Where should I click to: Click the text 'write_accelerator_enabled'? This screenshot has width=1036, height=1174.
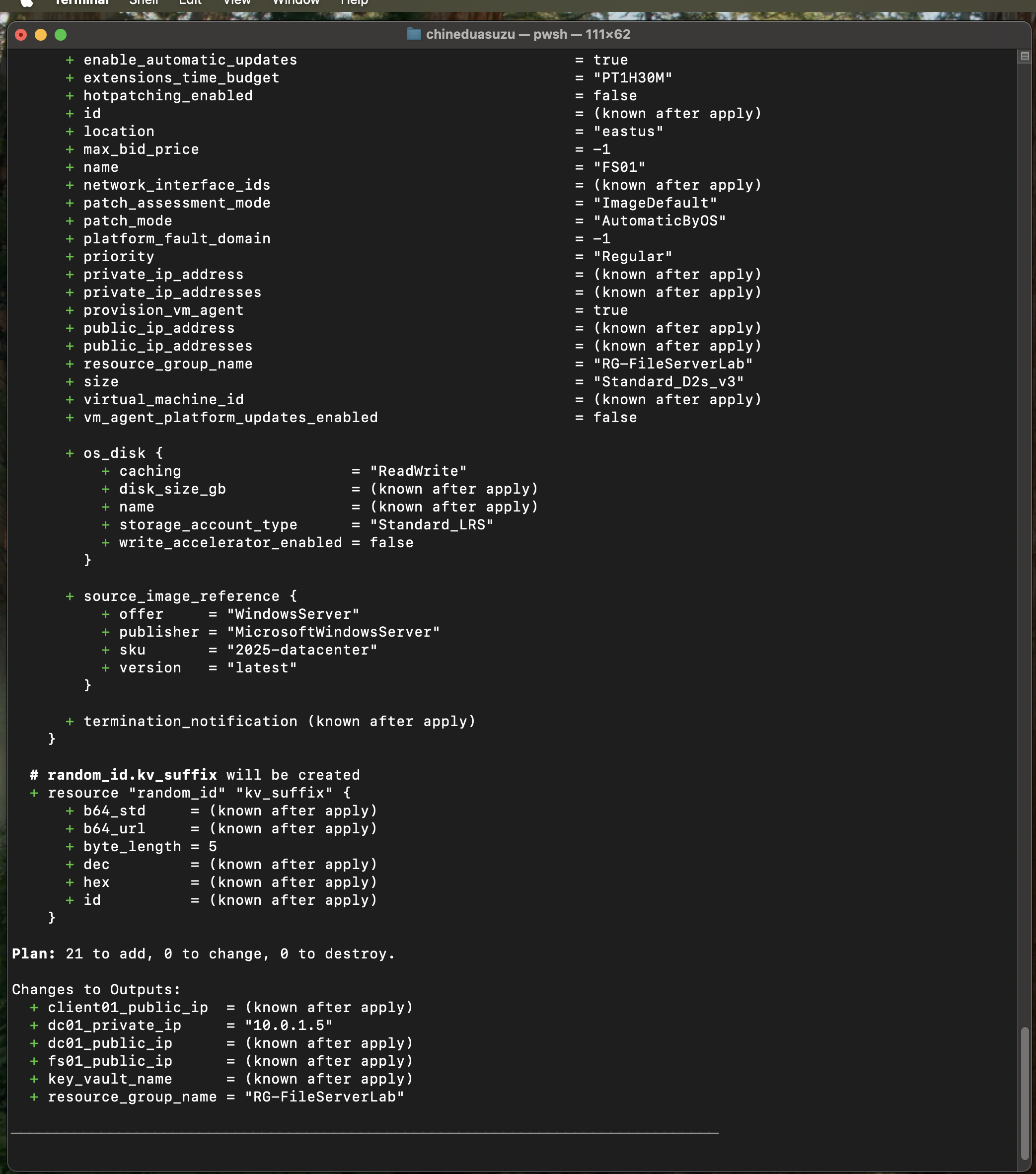pyautogui.click(x=230, y=542)
